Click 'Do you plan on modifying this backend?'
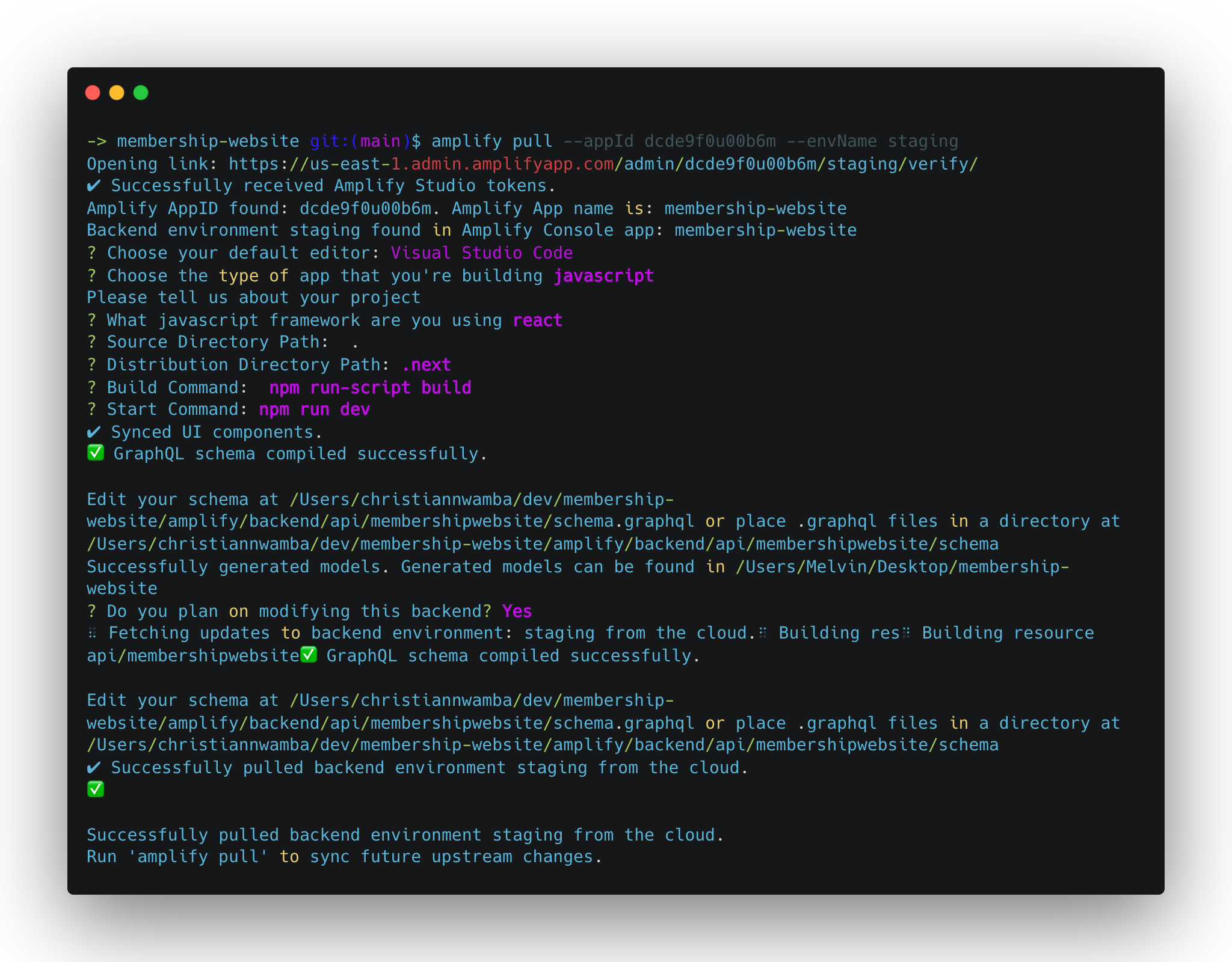 tap(300, 611)
